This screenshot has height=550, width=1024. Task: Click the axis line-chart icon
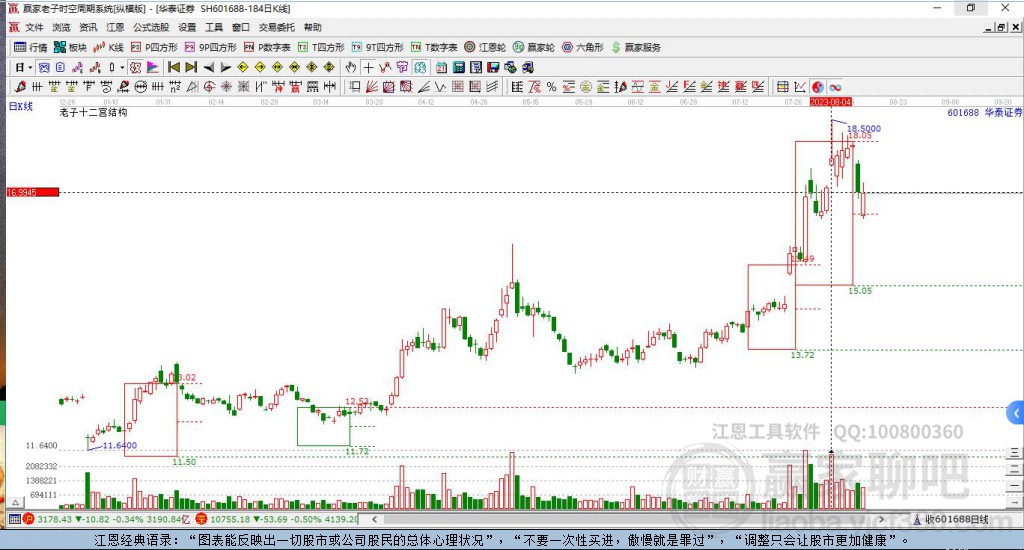tap(800, 87)
